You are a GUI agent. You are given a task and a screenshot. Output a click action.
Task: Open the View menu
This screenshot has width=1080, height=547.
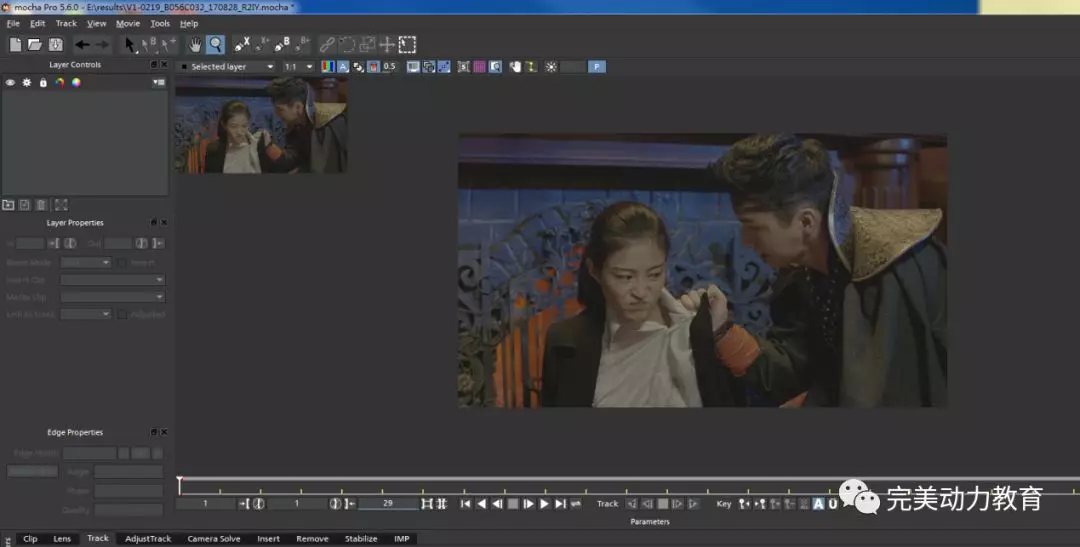(x=96, y=23)
